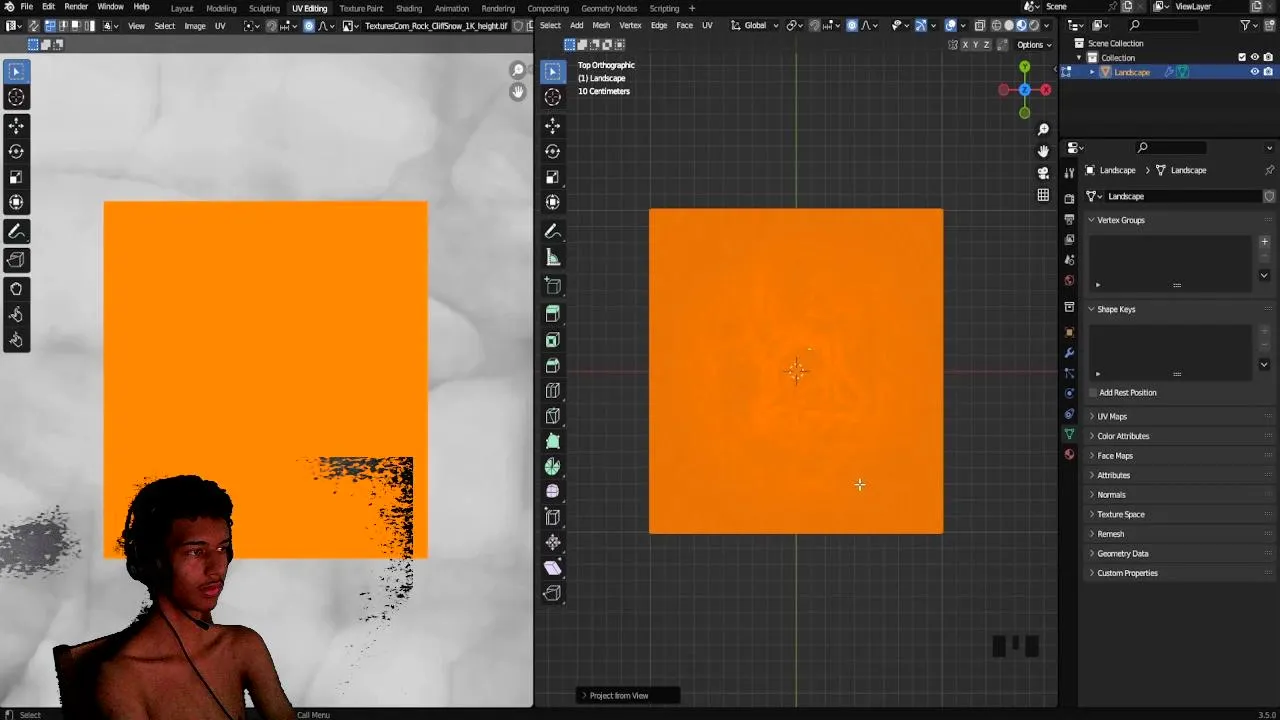Toggle proportional editing in 3D viewport
This screenshot has width=1280, height=720.
(852, 25)
